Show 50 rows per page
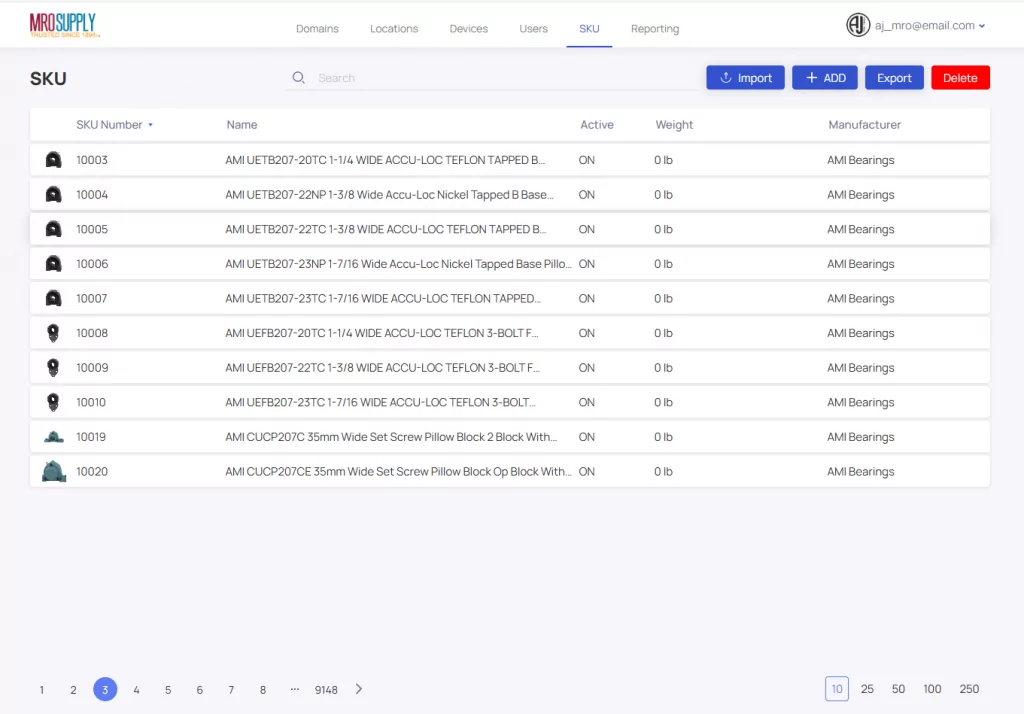1024x714 pixels. point(899,689)
